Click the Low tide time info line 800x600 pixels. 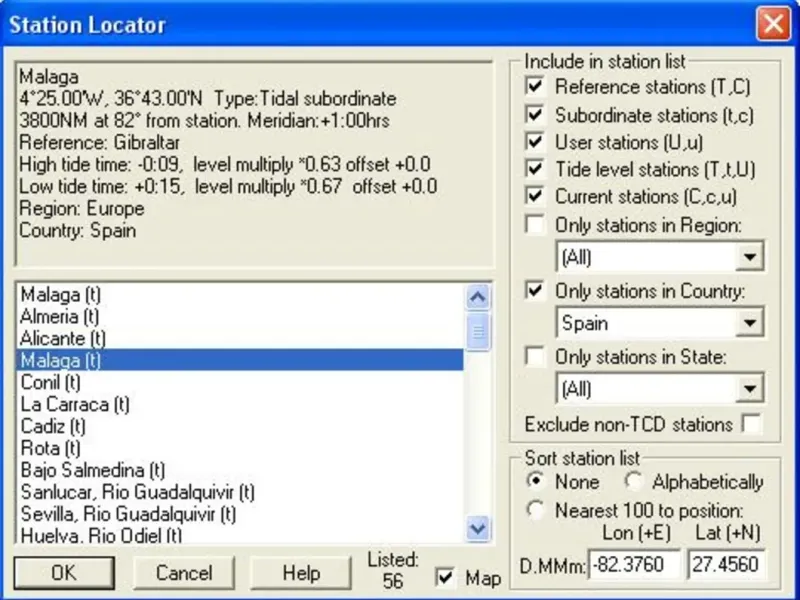[228, 186]
